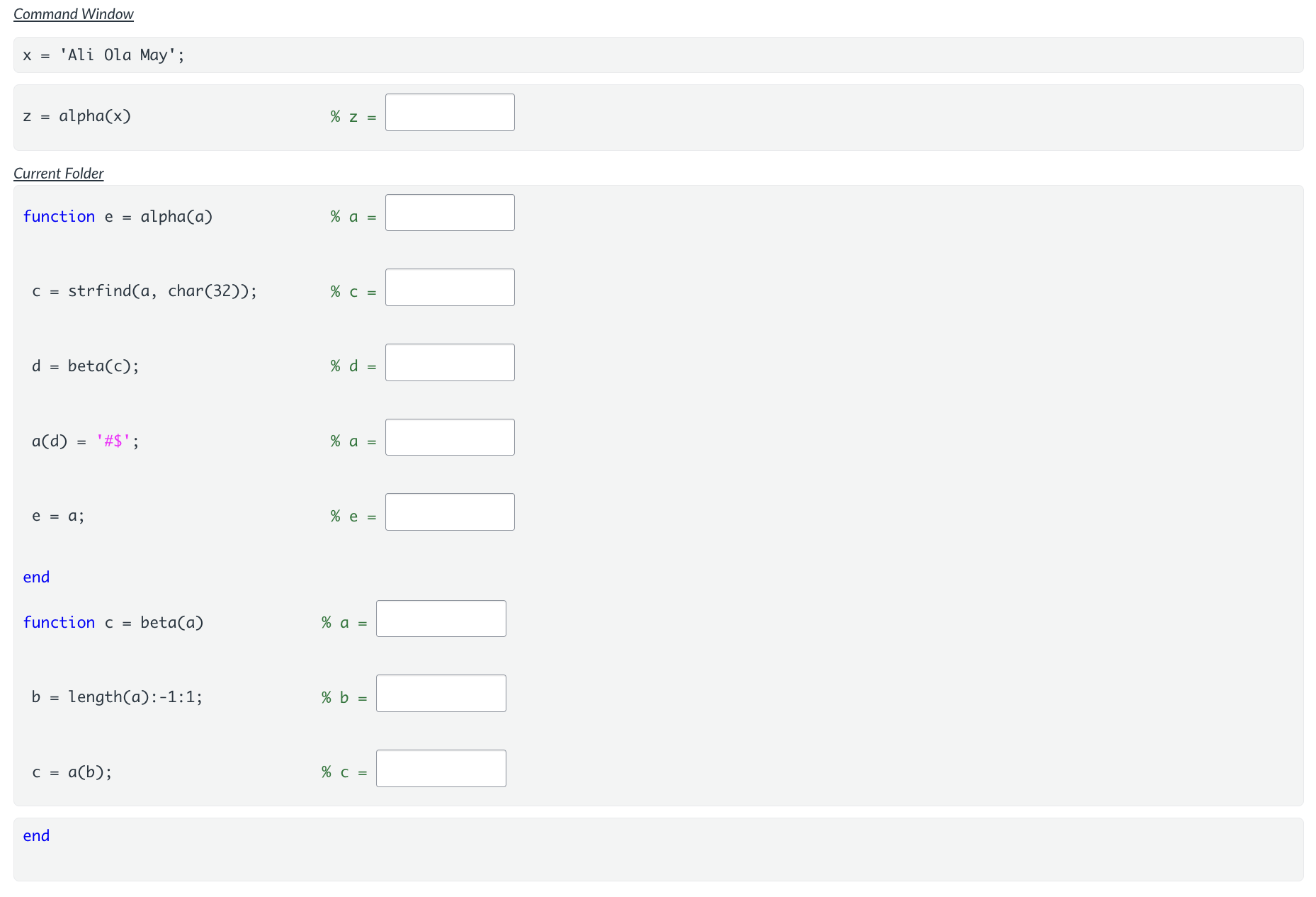
Task: Click the answer box for b = length(a):-1:1
Action: (441, 694)
